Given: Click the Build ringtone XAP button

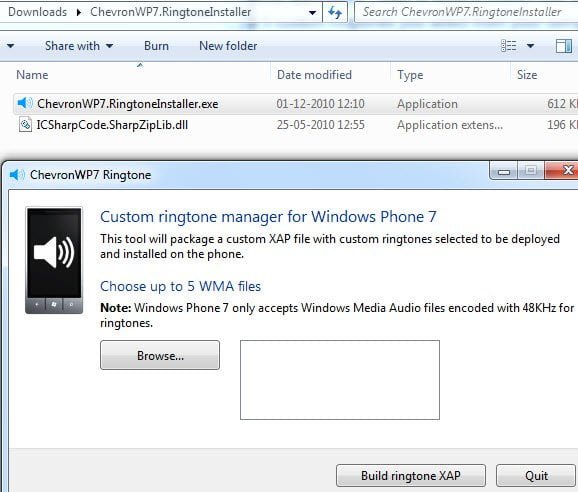Looking at the screenshot, I should 411,475.
